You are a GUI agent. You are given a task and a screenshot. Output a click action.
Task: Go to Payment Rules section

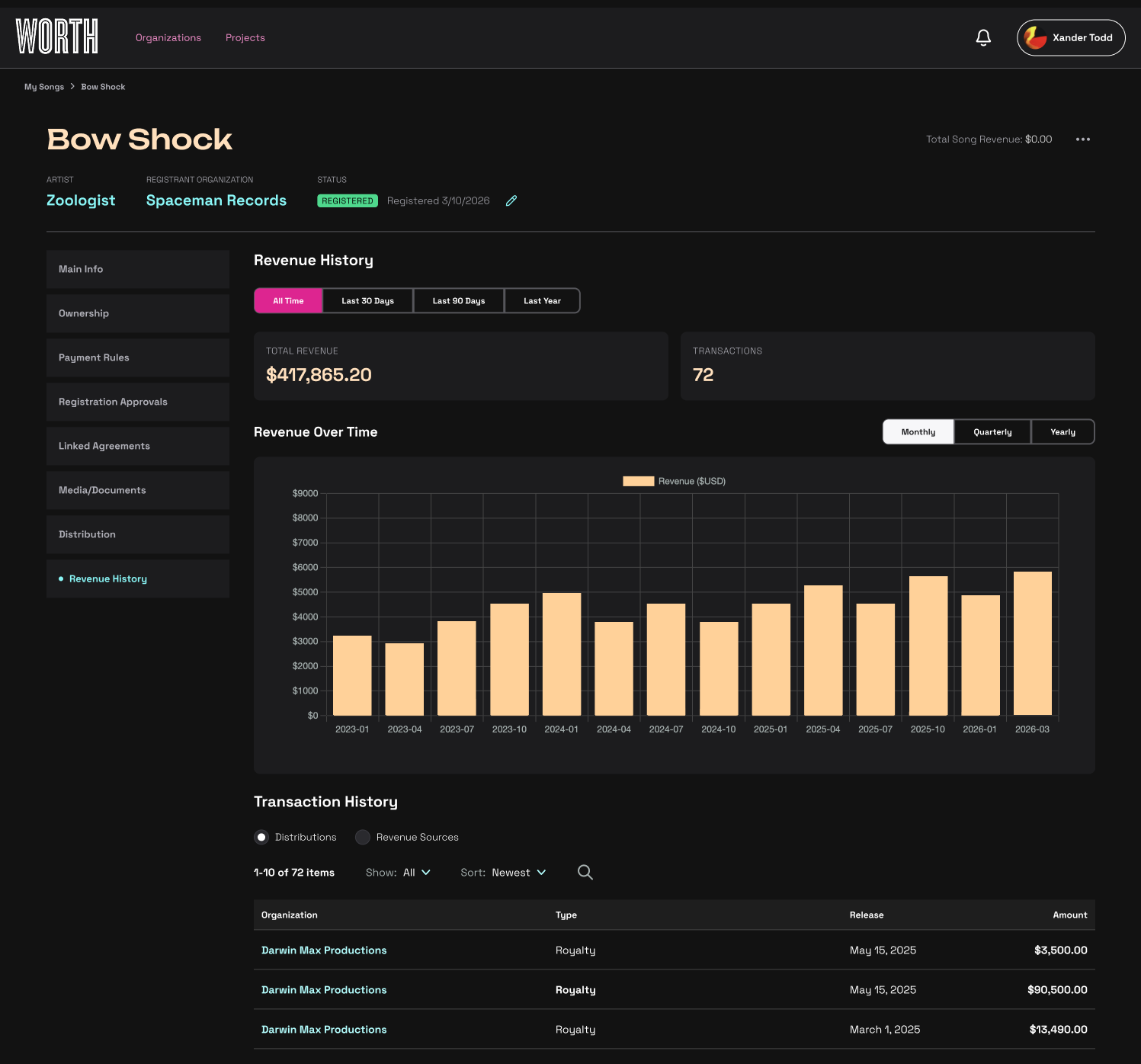tap(138, 357)
